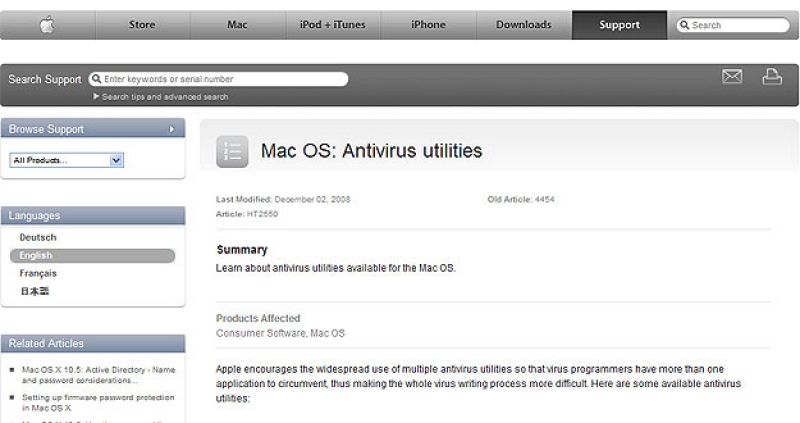
Task: Click the magnifier icon in Search Support field
Action: click(97, 79)
